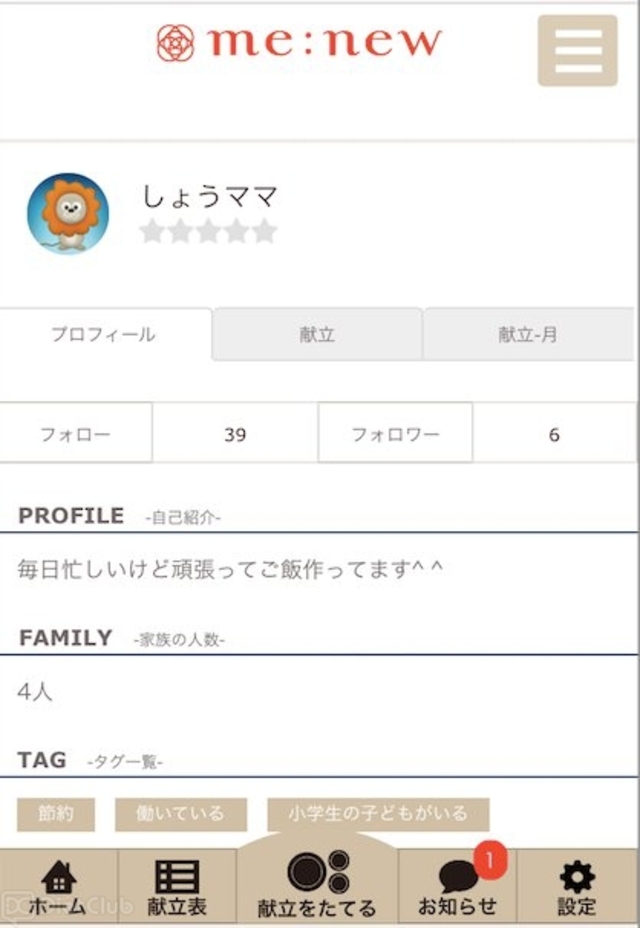
Task: Open お知らせ notifications speech bubble
Action: pyautogui.click(x=457, y=887)
